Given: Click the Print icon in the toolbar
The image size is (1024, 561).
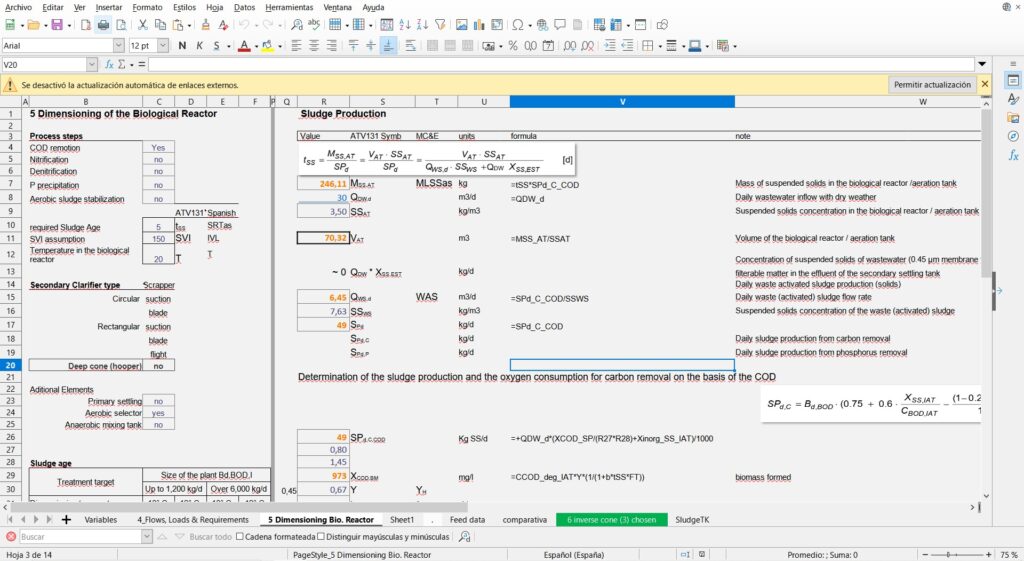Looking at the screenshot, I should pos(103,25).
